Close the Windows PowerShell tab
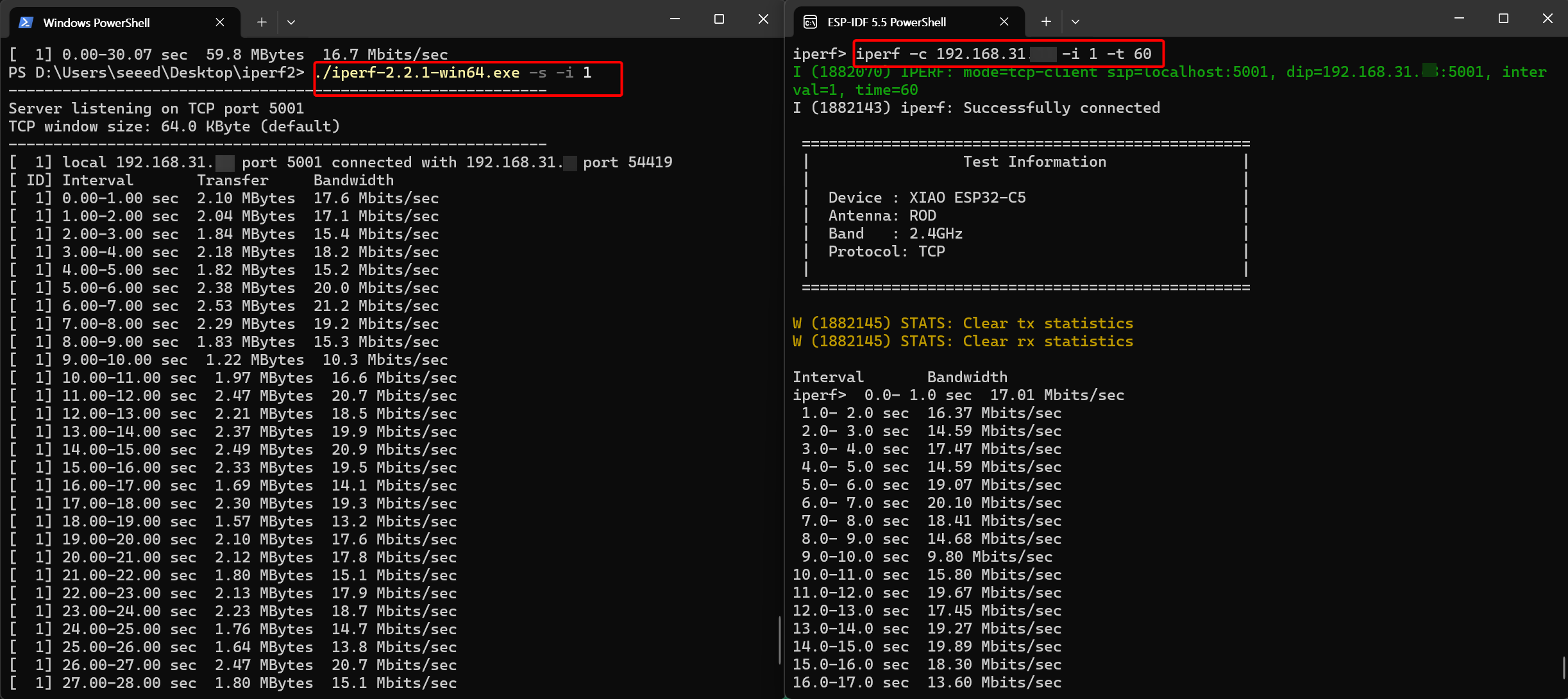Screen dimensions: 1568x699 pyautogui.click(x=220, y=22)
